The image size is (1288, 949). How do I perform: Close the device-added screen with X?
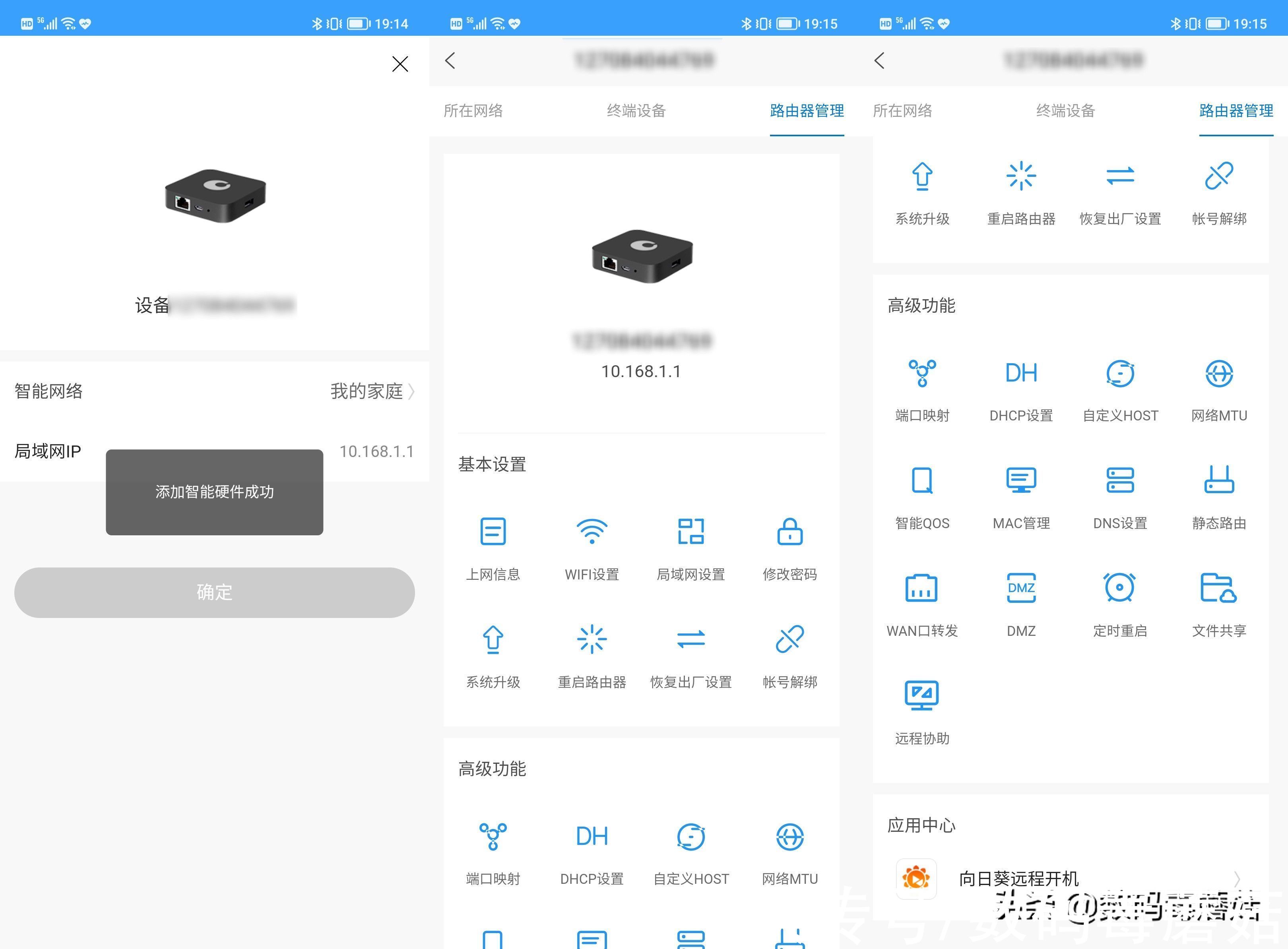tap(400, 63)
